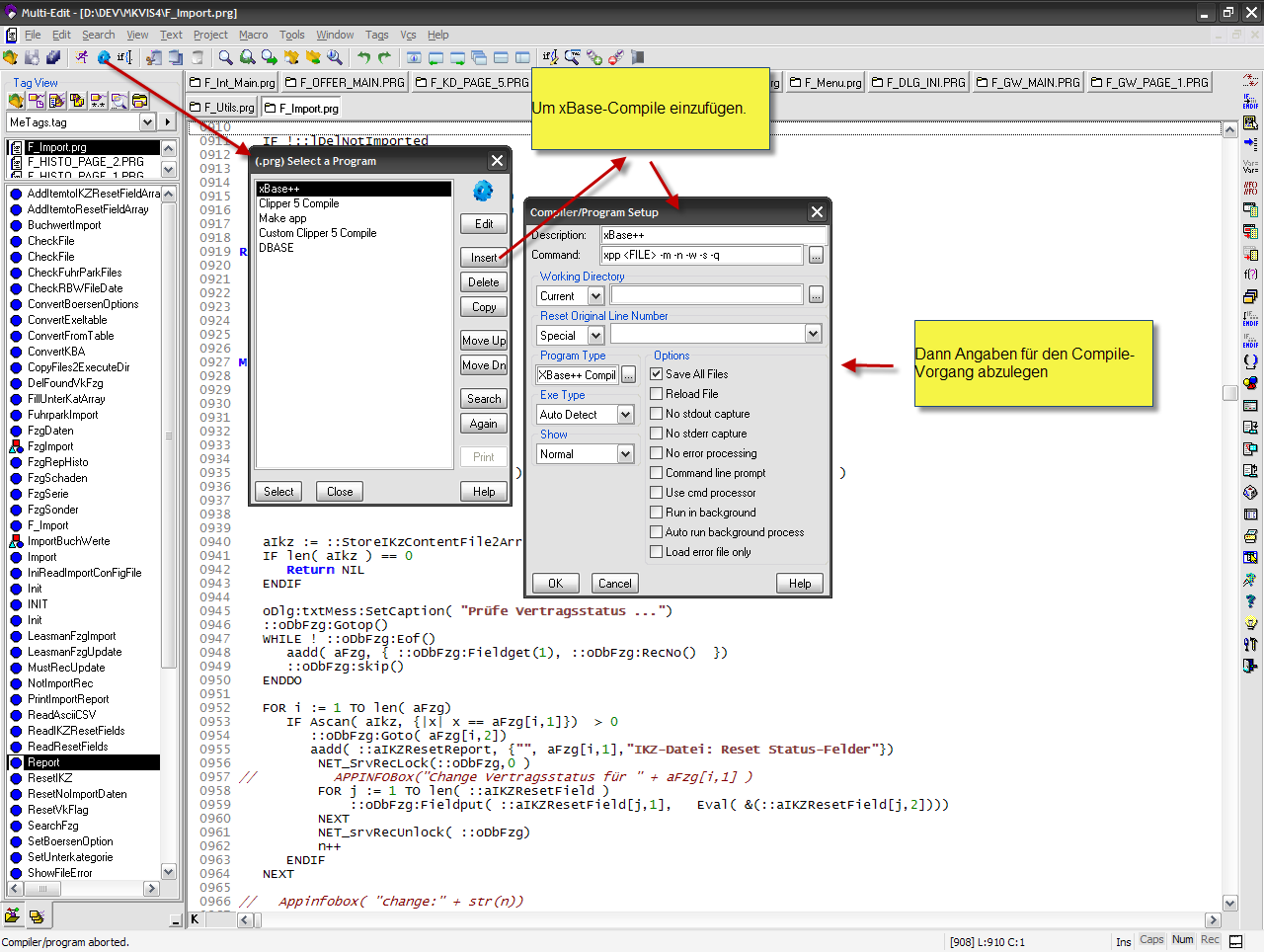Click the first icon in Tag View toolbar

[x=16, y=101]
